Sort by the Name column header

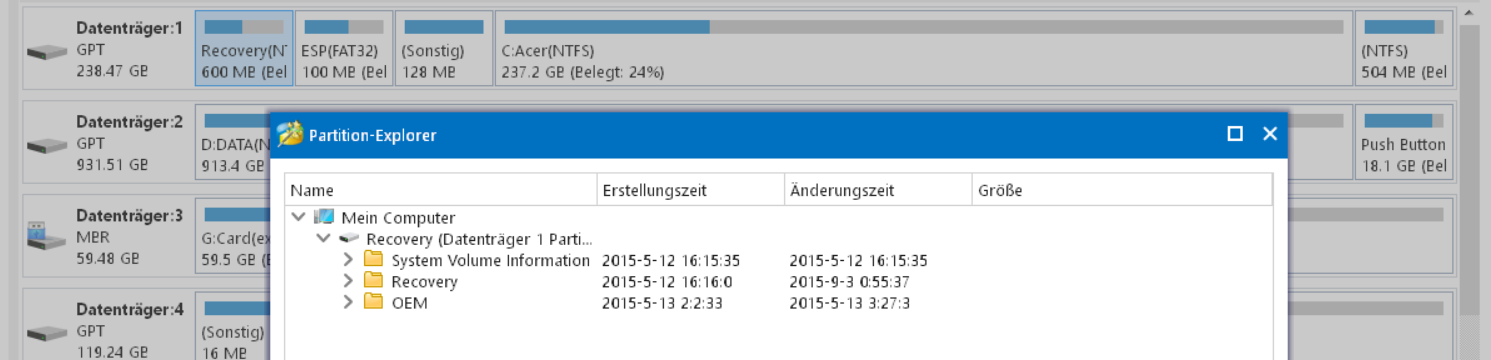[441, 190]
